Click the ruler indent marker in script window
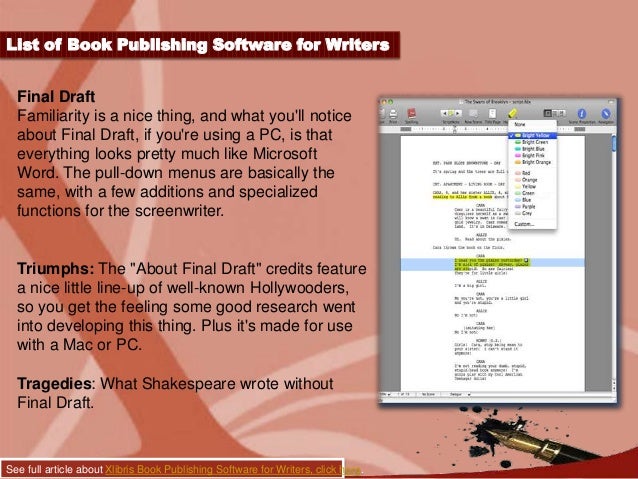The image size is (638, 479). pos(454,129)
